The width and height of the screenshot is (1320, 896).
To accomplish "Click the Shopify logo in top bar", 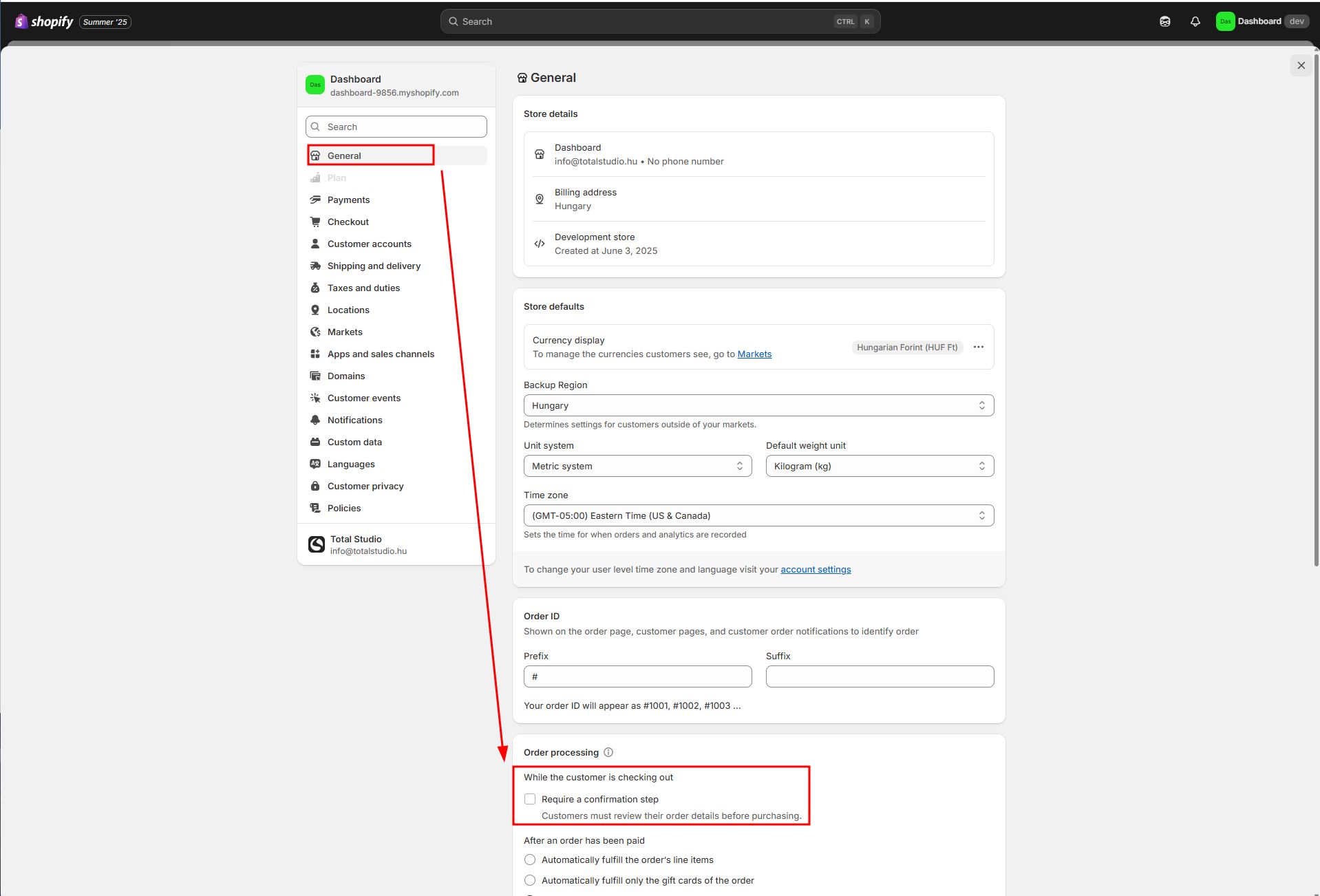I will (44, 21).
